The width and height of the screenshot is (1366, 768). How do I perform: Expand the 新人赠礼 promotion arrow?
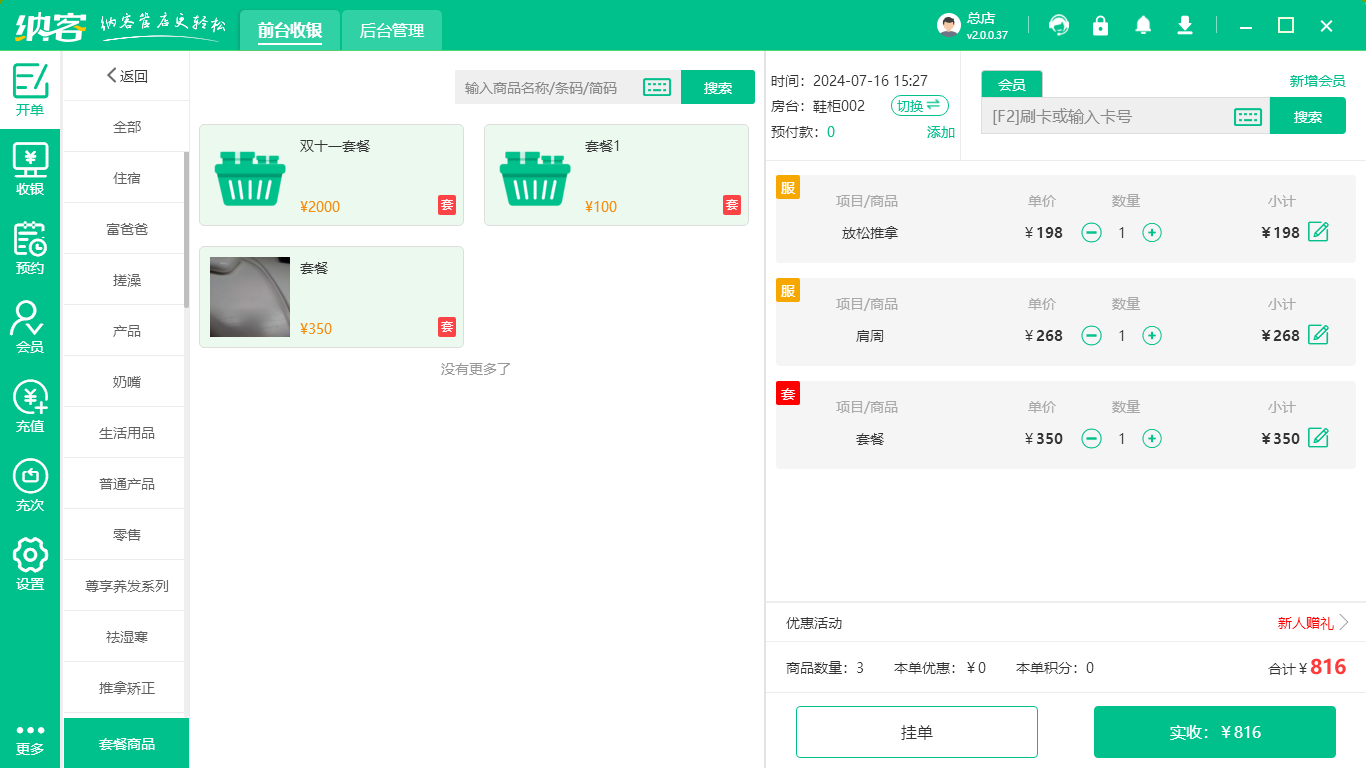click(1343, 623)
